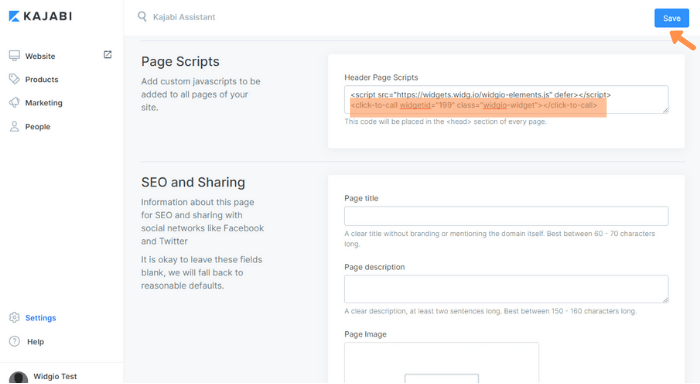The height and width of the screenshot is (384, 700).
Task: Open website in new tab icon
Action: pos(108,54)
